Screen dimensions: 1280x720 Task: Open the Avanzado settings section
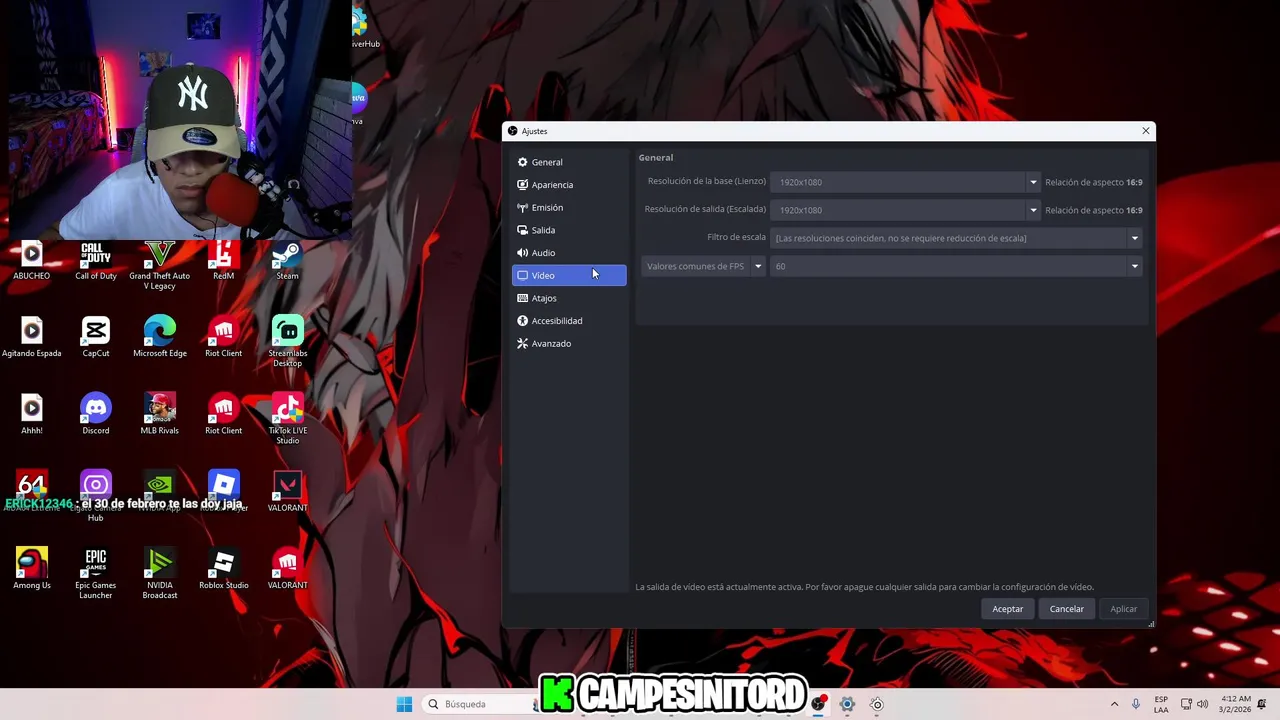569,343
